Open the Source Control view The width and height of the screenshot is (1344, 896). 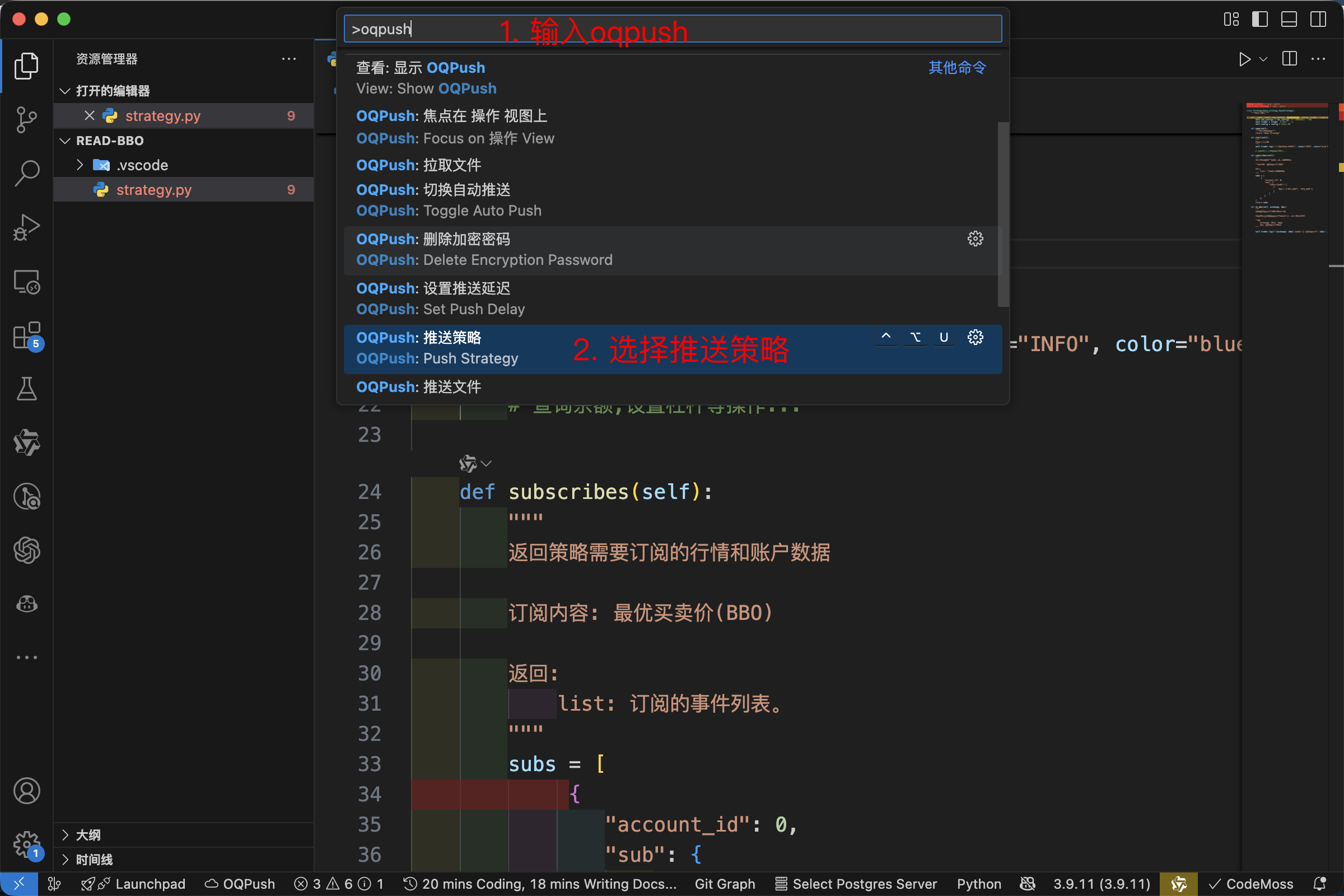tap(26, 119)
